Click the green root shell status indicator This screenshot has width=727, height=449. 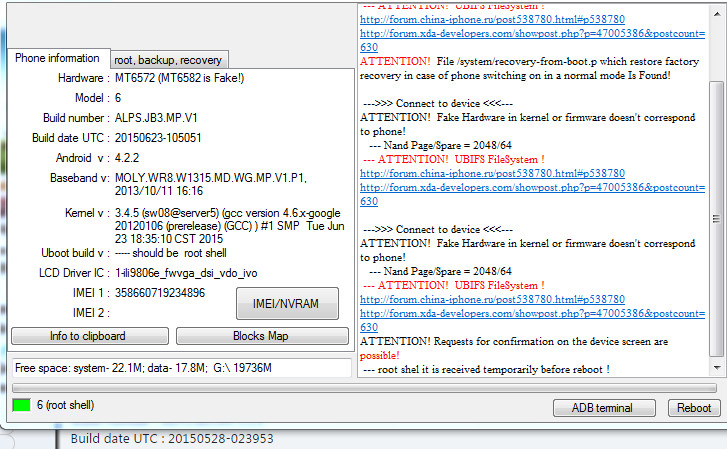coord(21,406)
